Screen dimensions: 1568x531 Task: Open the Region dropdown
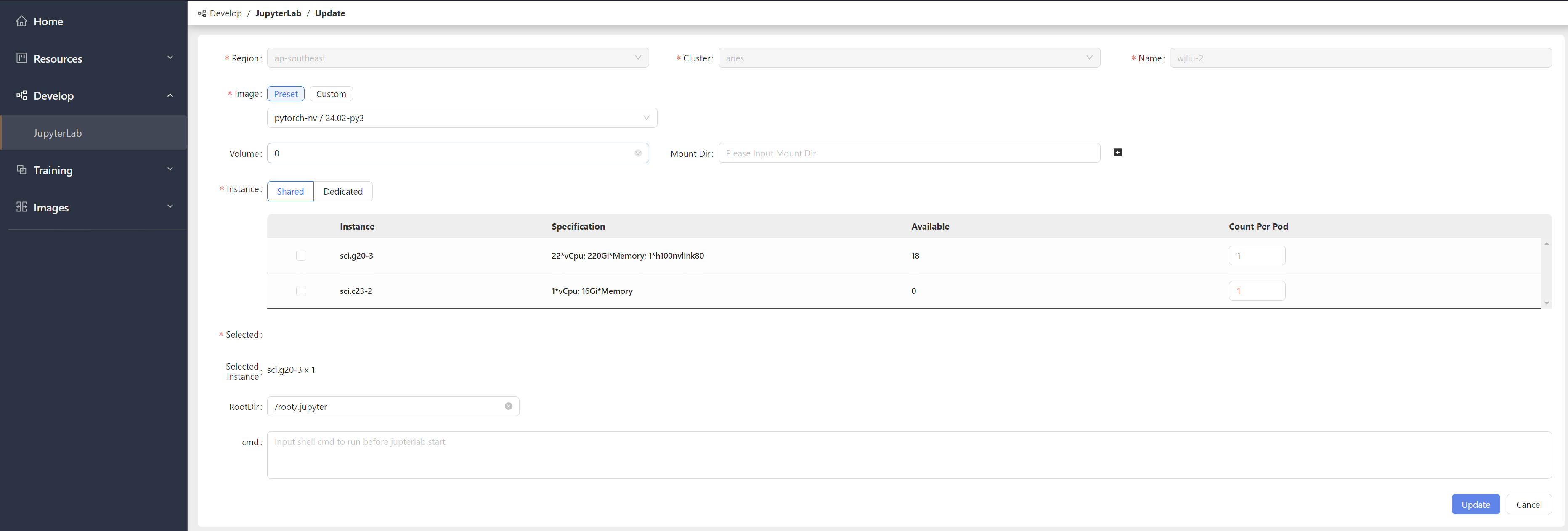(x=458, y=58)
